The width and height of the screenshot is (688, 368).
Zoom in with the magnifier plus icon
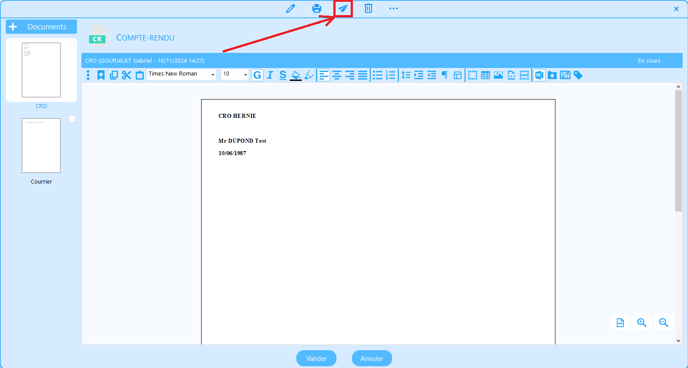(642, 323)
